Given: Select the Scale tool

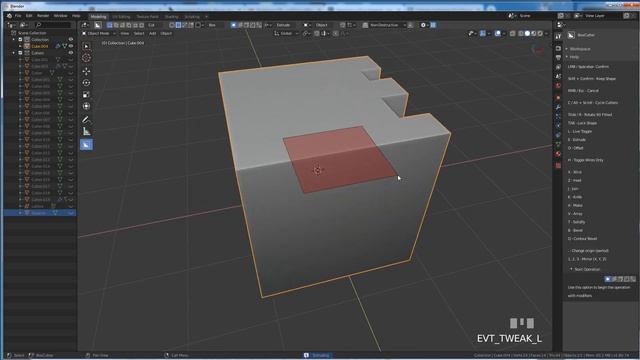Looking at the screenshot, I should 86,95.
